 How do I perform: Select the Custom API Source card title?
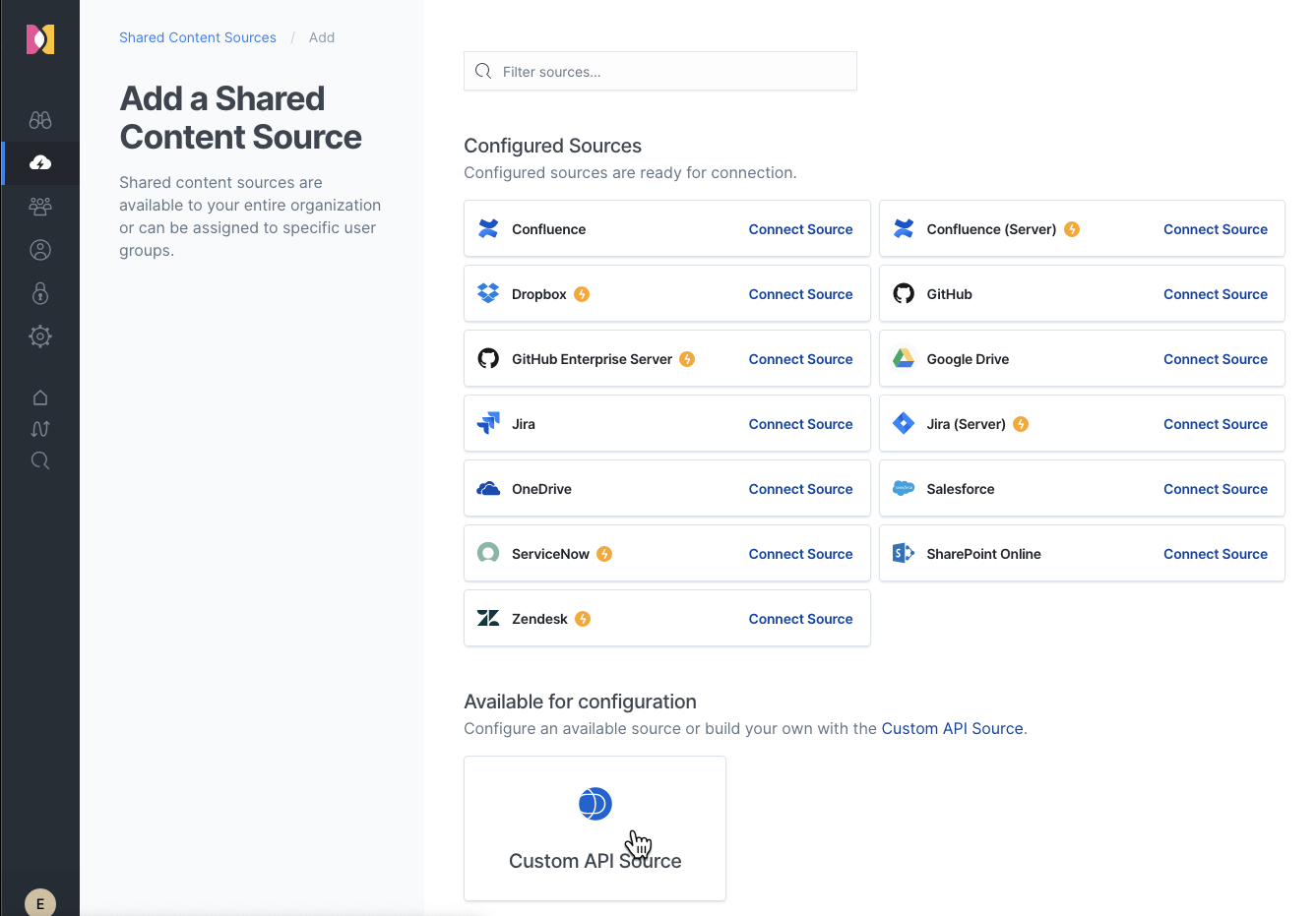click(x=595, y=861)
